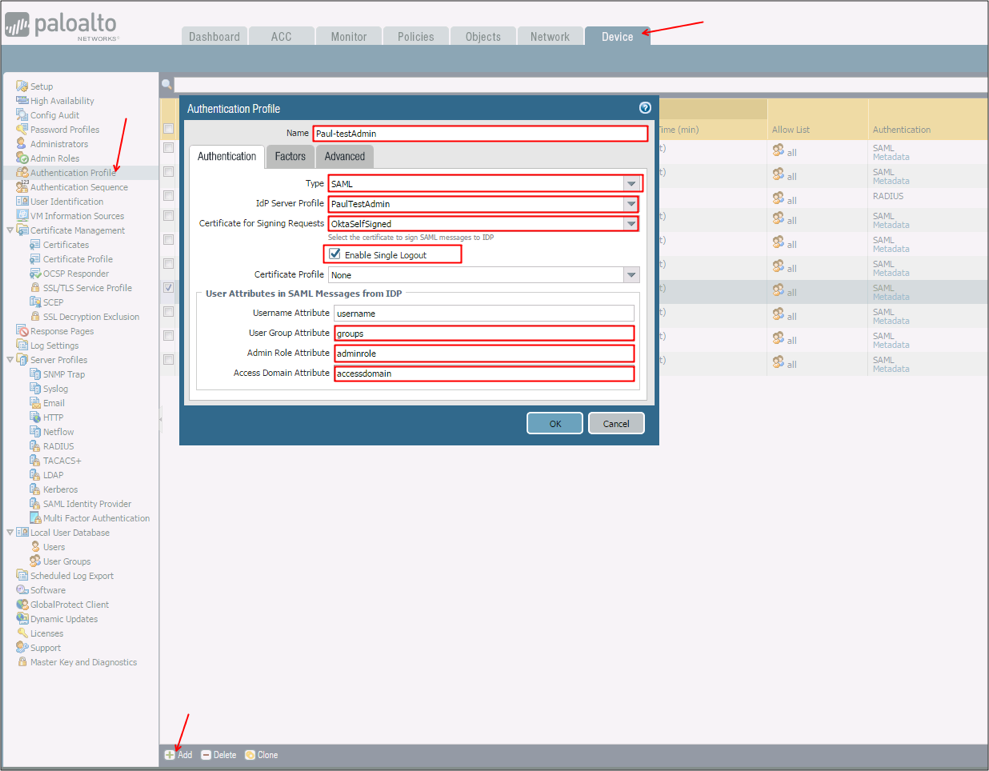Open Dynamic Updates in the sidebar
This screenshot has width=989, height=771.
[63, 619]
